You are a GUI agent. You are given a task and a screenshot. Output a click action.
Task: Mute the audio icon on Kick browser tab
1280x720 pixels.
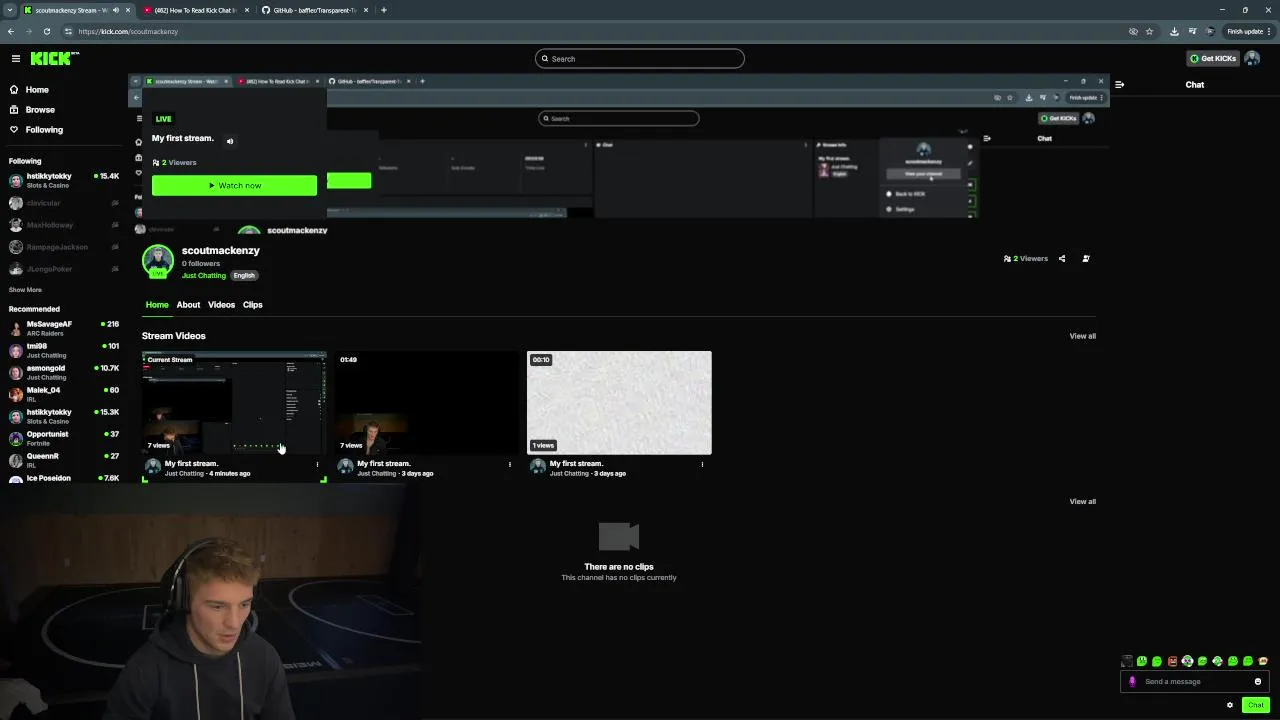click(x=116, y=10)
